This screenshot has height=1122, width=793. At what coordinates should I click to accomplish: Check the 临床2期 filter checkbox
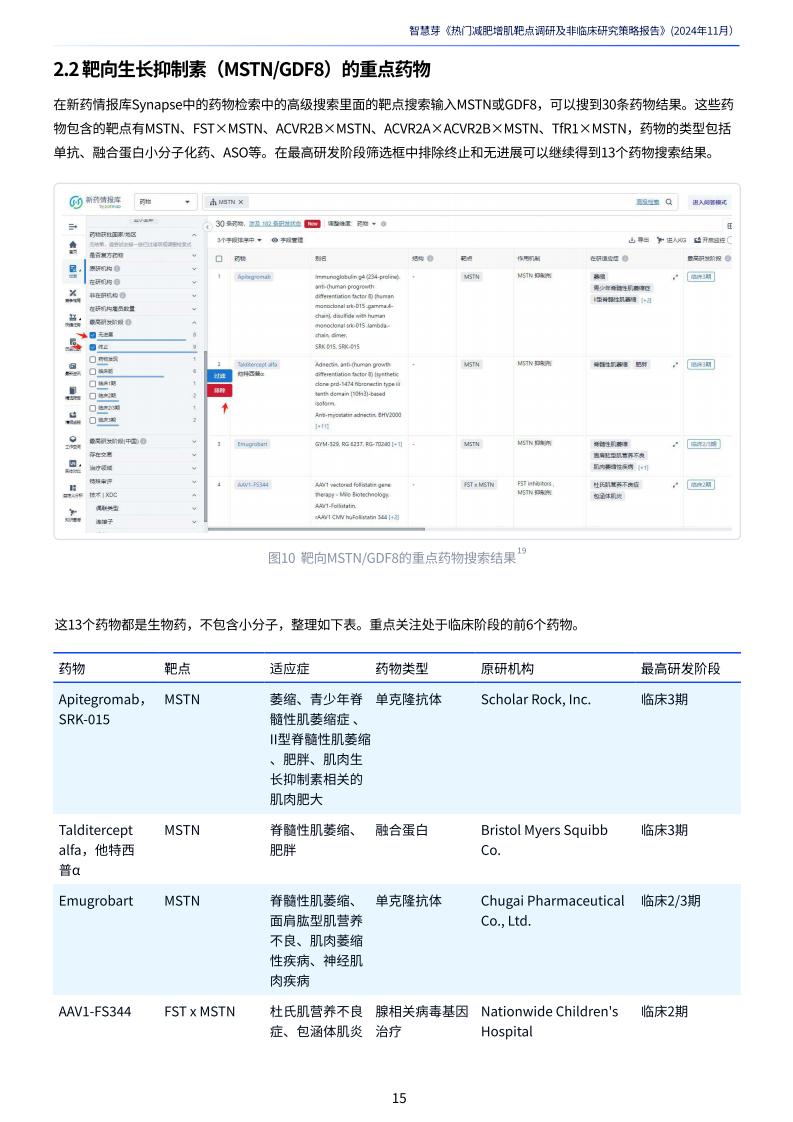pos(92,396)
